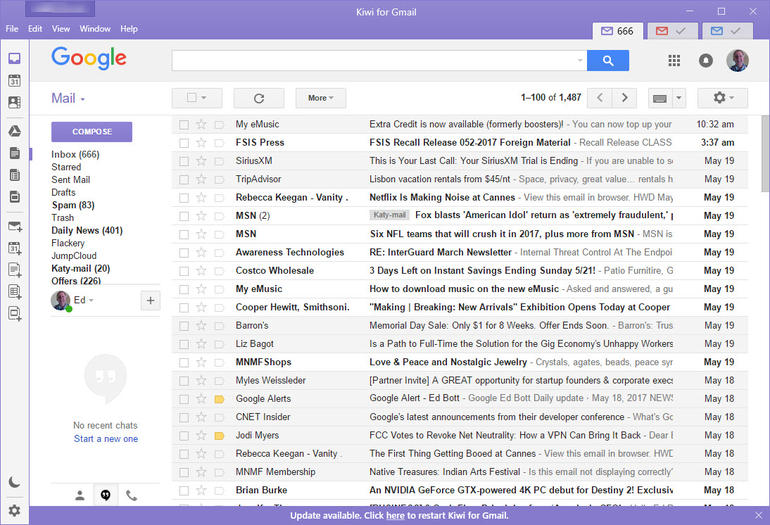Open Hangouts contacts tab icon
The image size is (770, 525).
pyautogui.click(x=80, y=496)
